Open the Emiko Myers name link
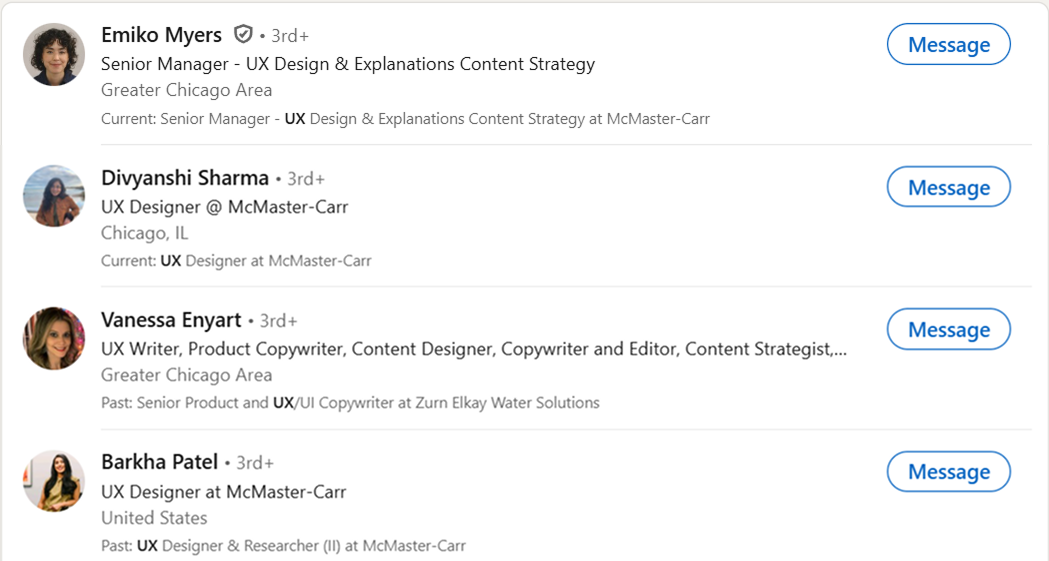The width and height of the screenshot is (1049, 561). click(161, 35)
